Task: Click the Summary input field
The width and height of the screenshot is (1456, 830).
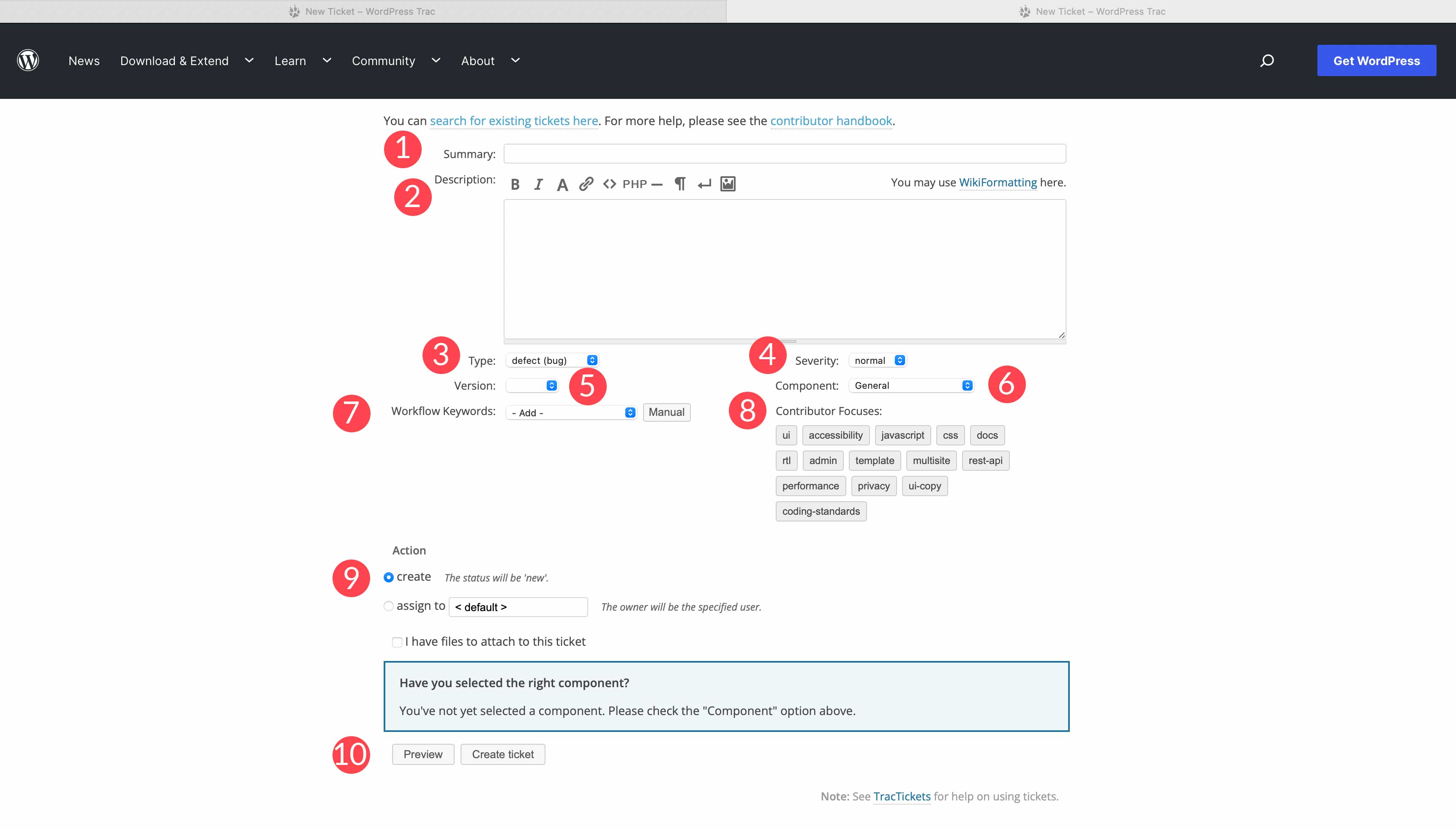Action: [x=784, y=154]
